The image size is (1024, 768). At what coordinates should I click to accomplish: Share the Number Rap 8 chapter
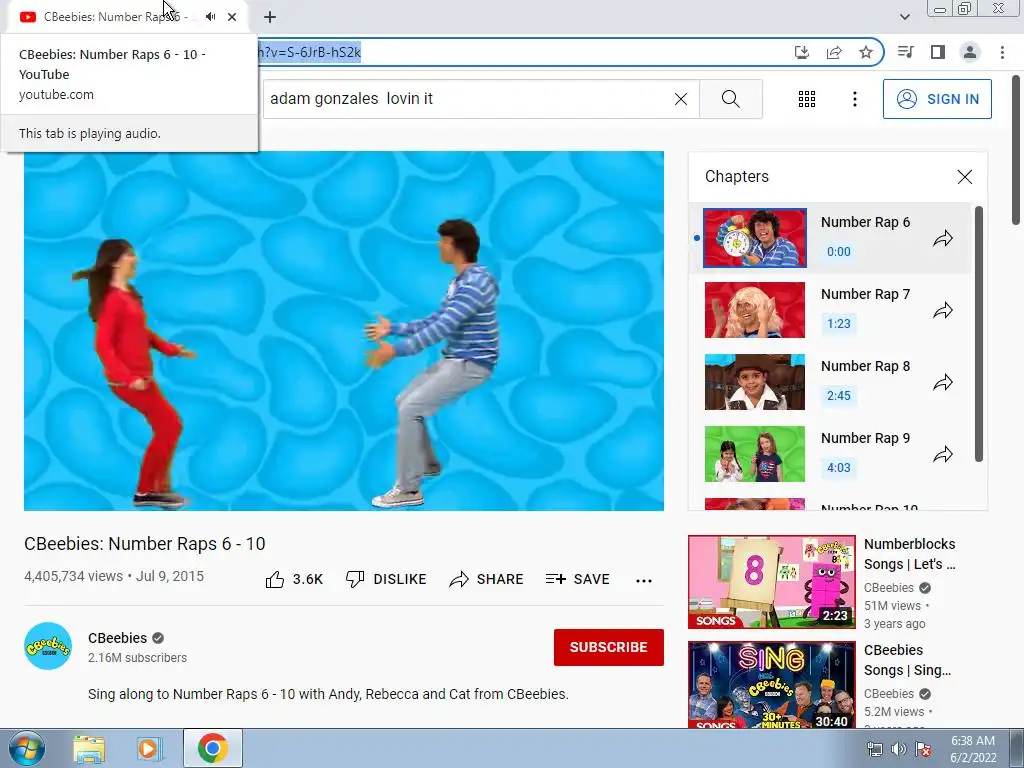pos(942,382)
